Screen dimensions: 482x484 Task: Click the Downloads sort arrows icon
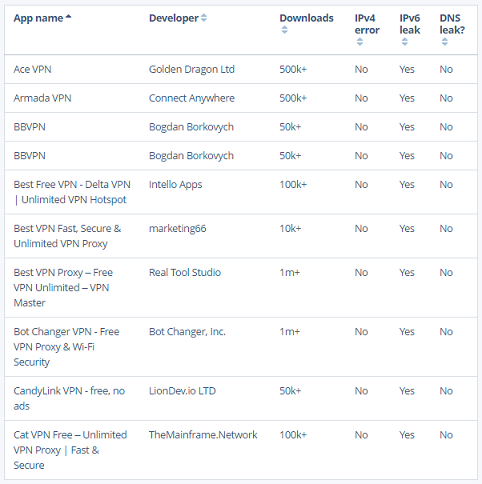click(284, 30)
